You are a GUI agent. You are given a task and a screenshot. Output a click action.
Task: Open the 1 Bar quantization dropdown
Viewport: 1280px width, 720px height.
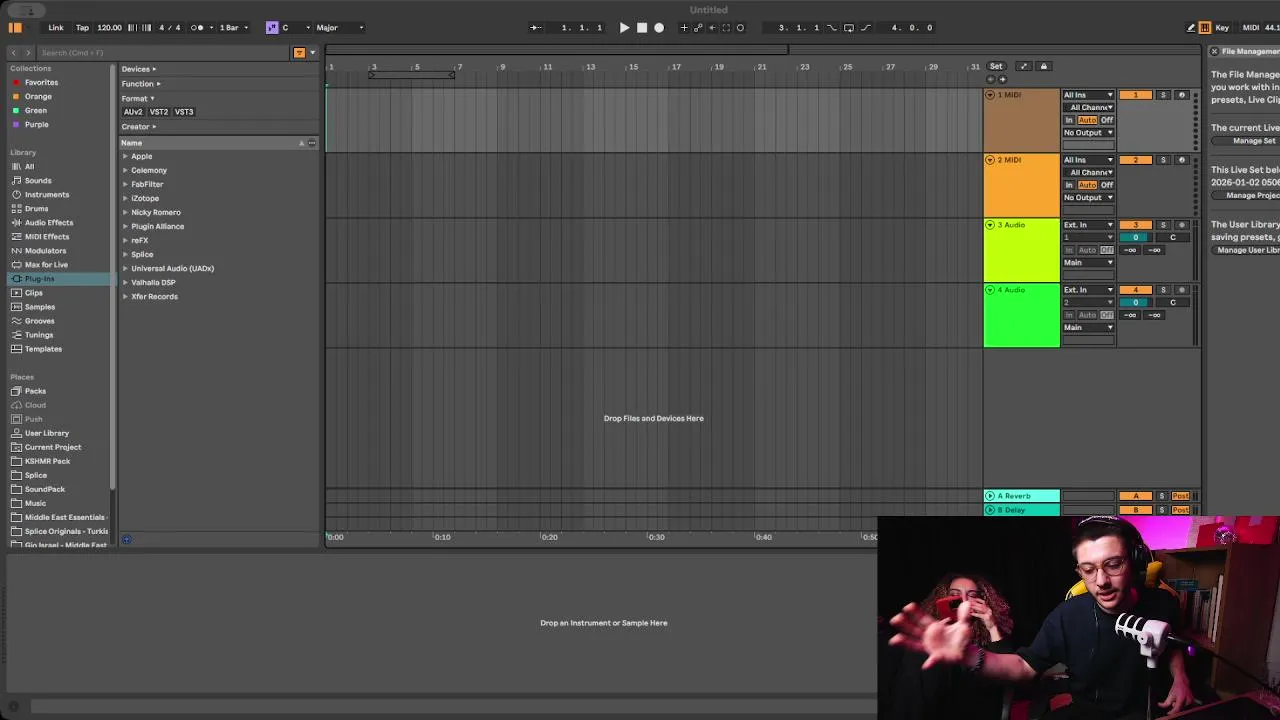coord(233,28)
